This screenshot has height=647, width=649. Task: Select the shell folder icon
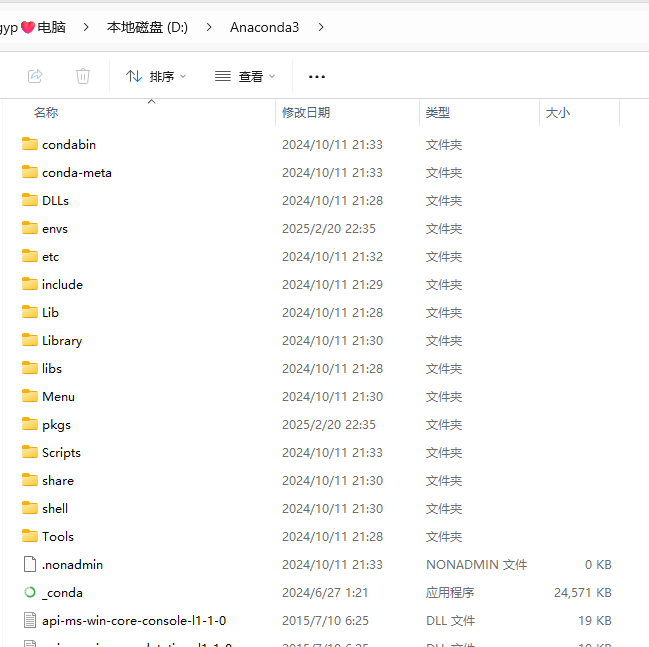point(30,508)
